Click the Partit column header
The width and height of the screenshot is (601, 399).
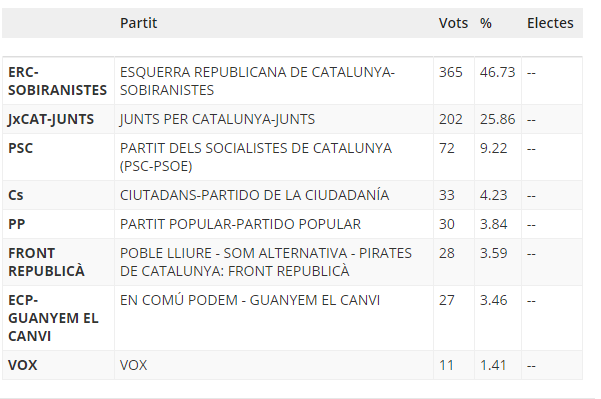(138, 23)
